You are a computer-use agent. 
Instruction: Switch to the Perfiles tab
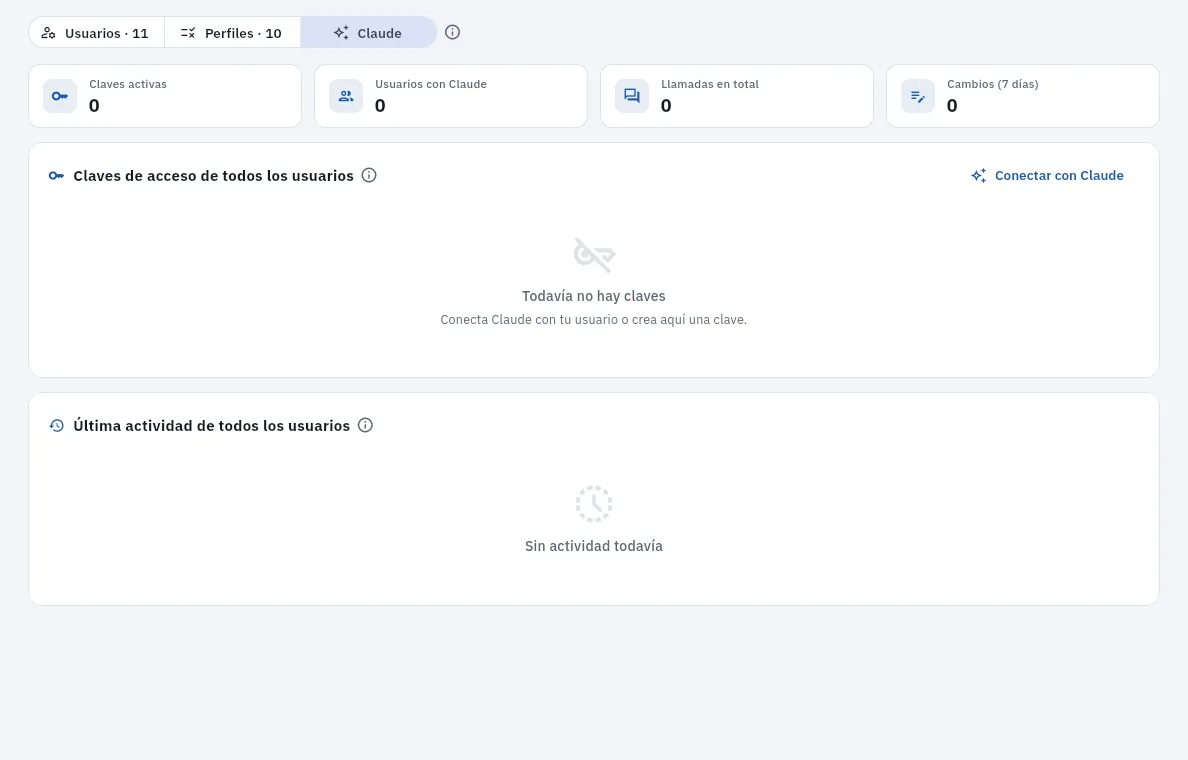point(232,33)
